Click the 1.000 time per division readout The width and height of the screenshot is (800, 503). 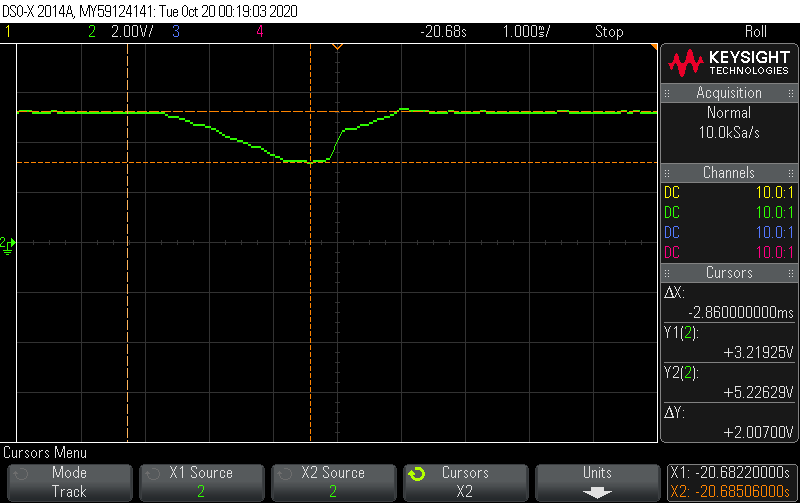click(x=526, y=32)
